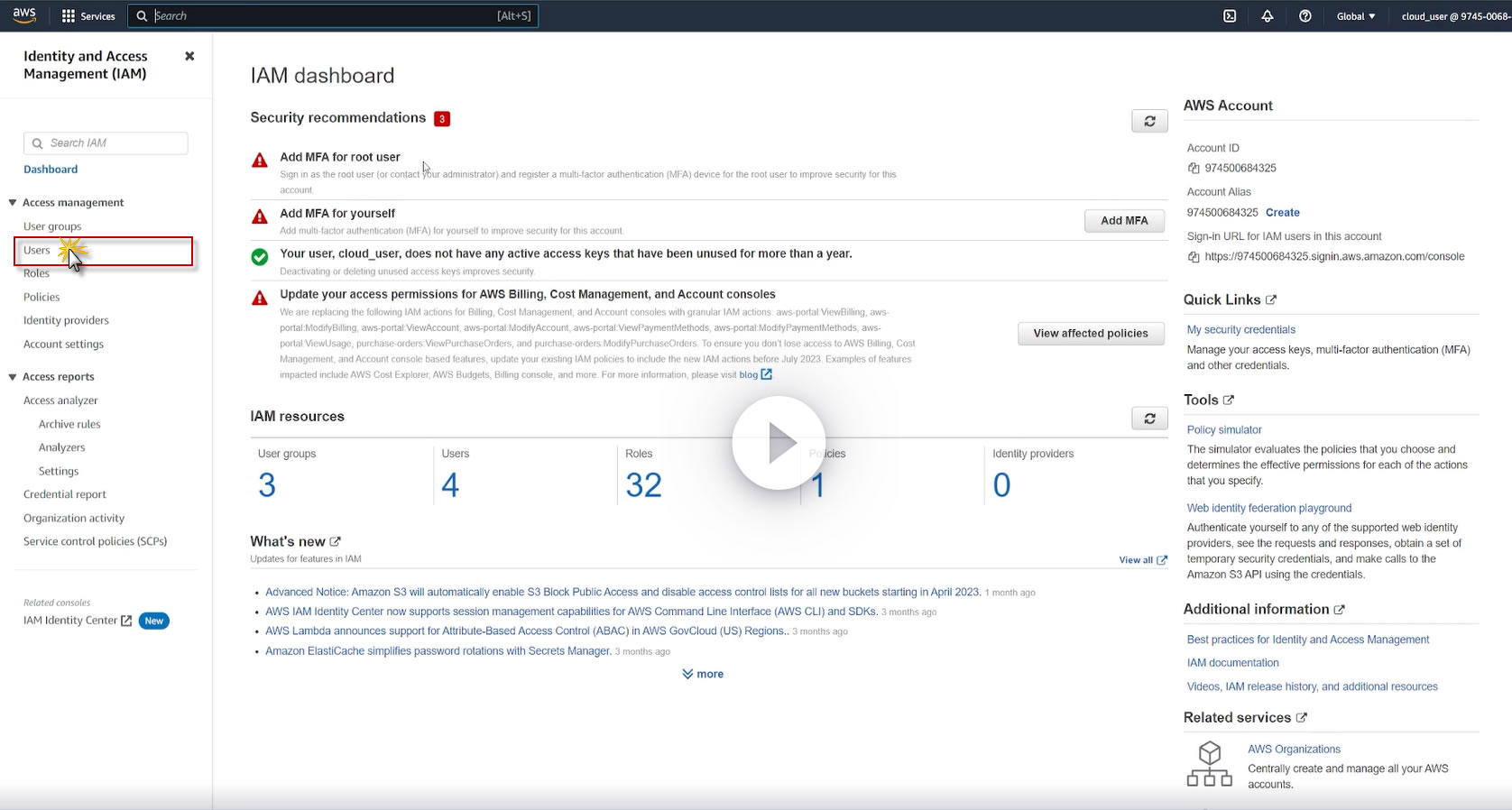Viewport: 1512px width, 810px height.
Task: Click the warning icon for root user MFA
Action: point(260,161)
